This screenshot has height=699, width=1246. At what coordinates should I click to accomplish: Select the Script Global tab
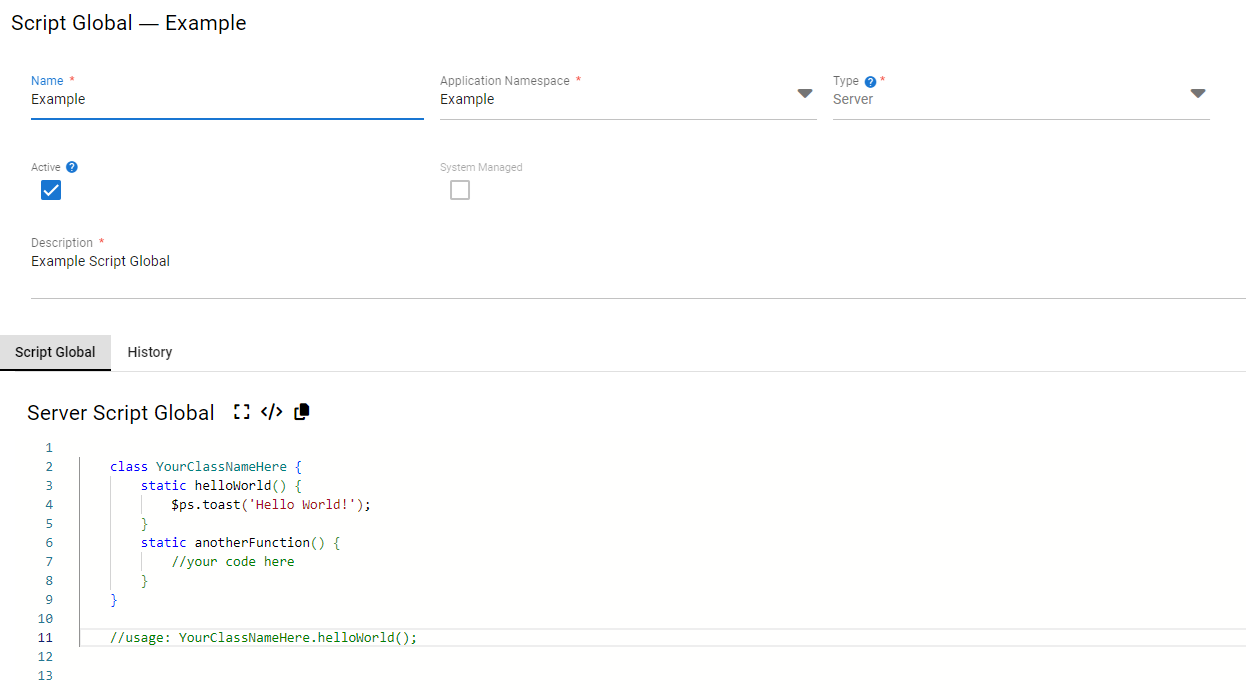55,352
